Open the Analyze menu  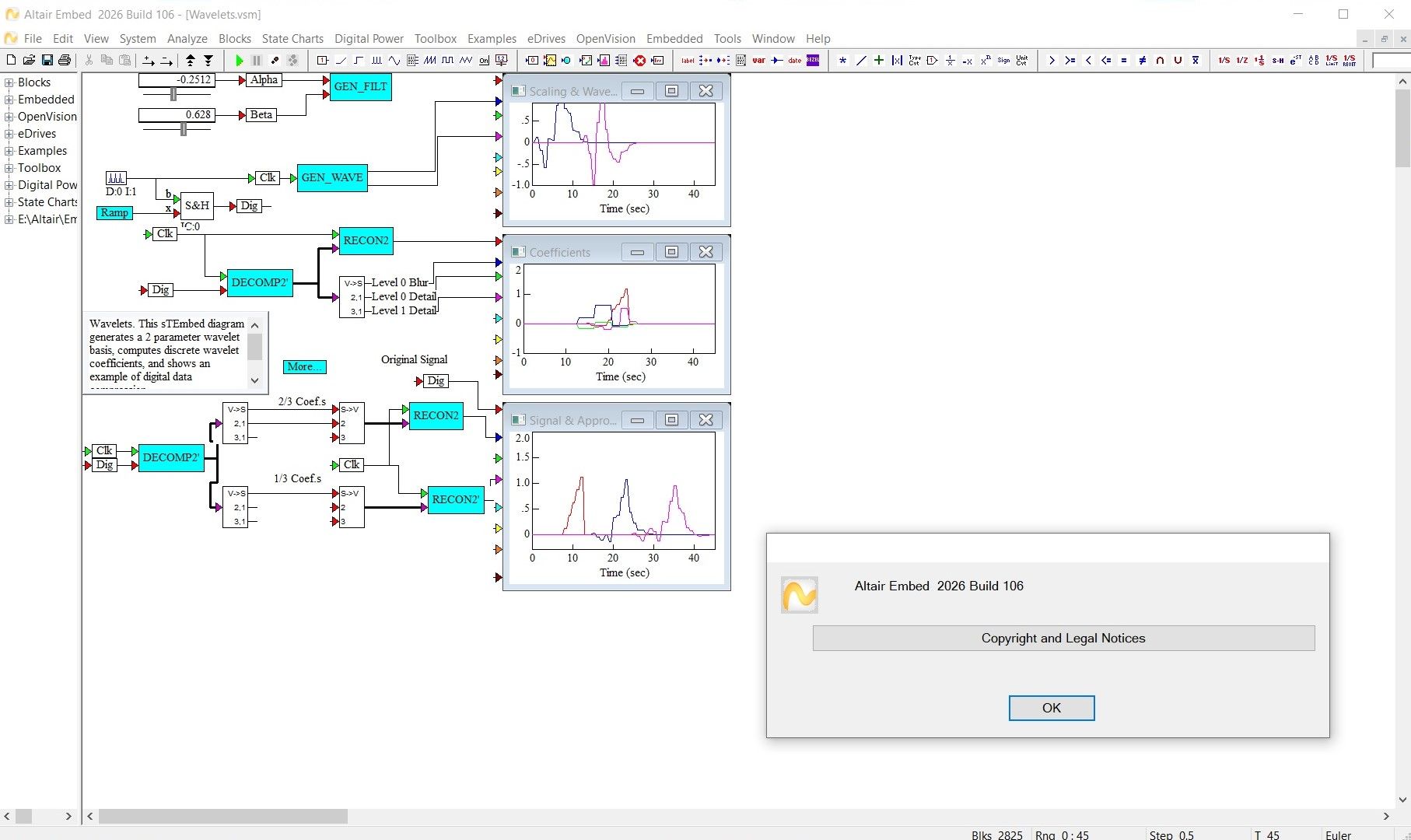(x=187, y=38)
